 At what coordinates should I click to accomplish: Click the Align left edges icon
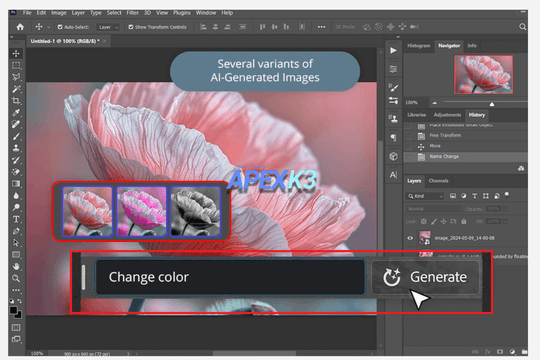pyautogui.click(x=204, y=27)
